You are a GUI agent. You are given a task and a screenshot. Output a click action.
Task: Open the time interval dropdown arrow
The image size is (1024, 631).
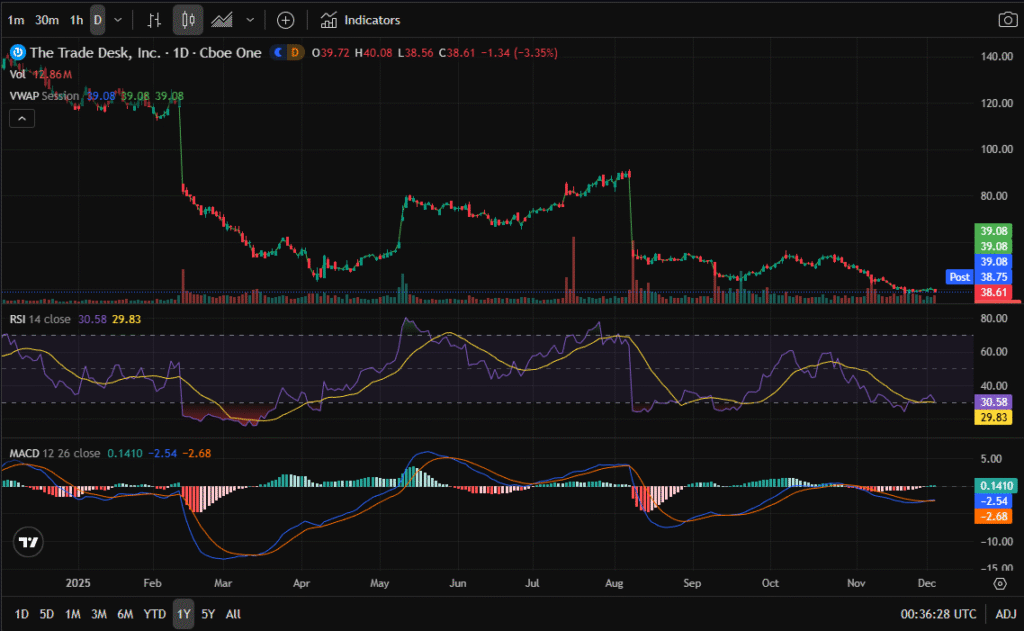(x=119, y=20)
